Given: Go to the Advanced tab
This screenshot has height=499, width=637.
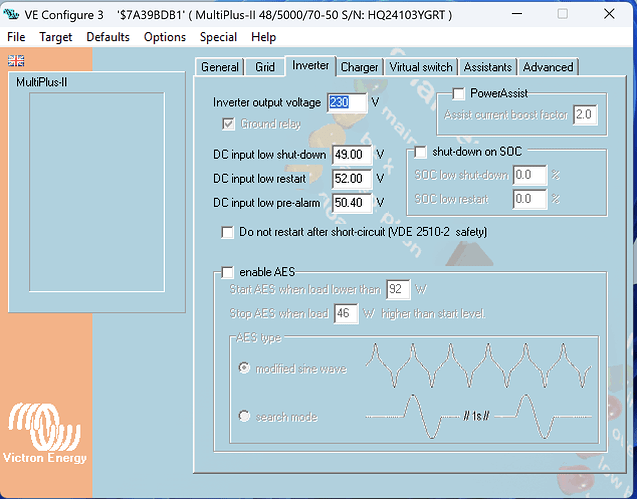Looking at the screenshot, I should click(548, 67).
